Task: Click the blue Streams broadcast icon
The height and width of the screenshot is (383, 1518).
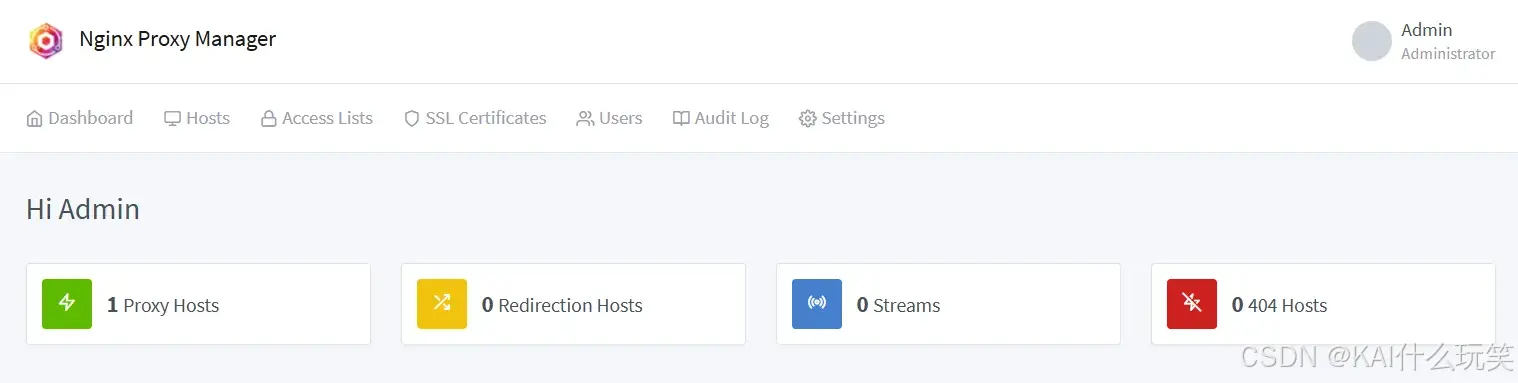Action: (817, 304)
